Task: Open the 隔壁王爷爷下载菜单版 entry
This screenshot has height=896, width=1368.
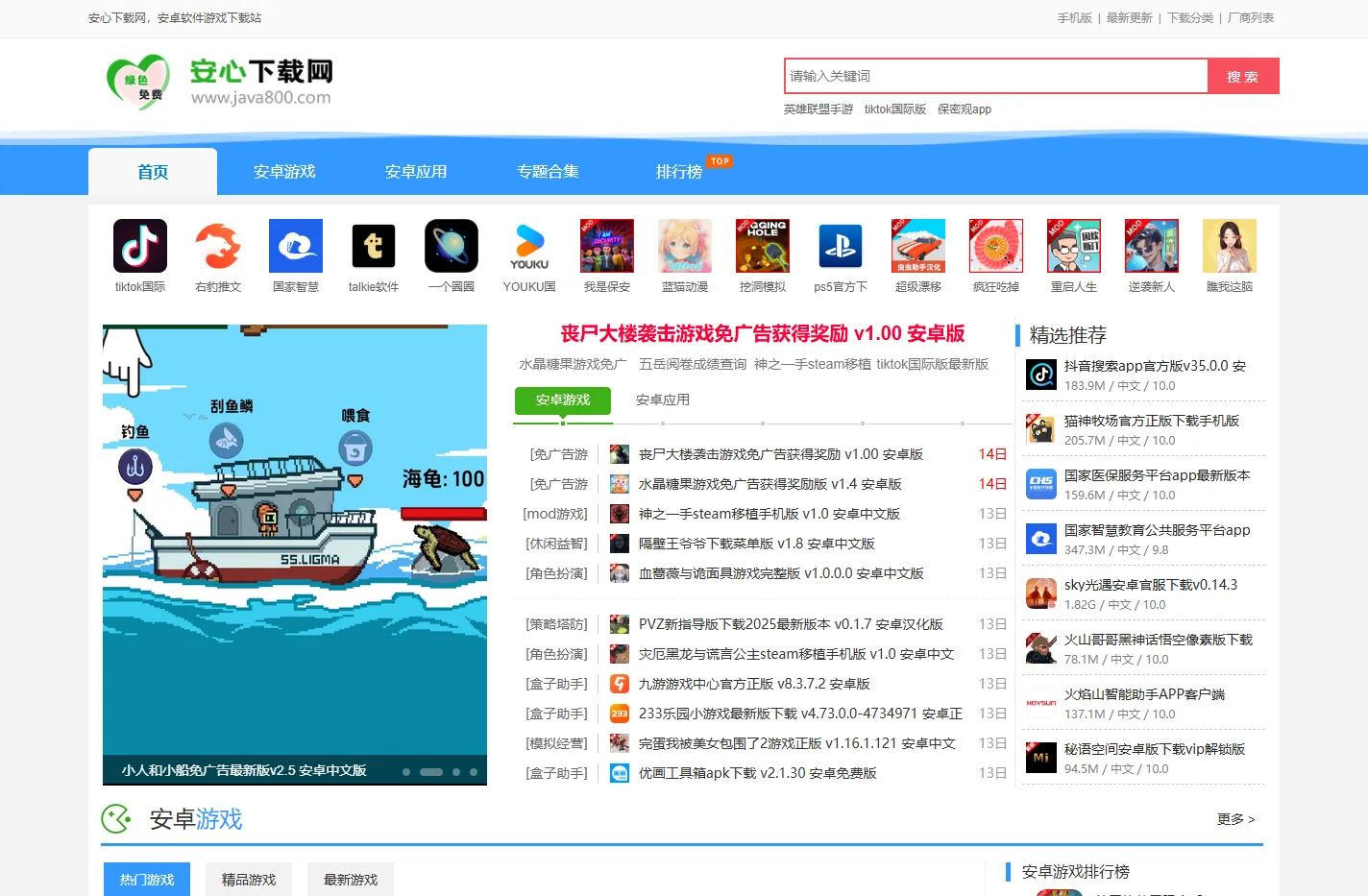Action: pyautogui.click(x=757, y=544)
